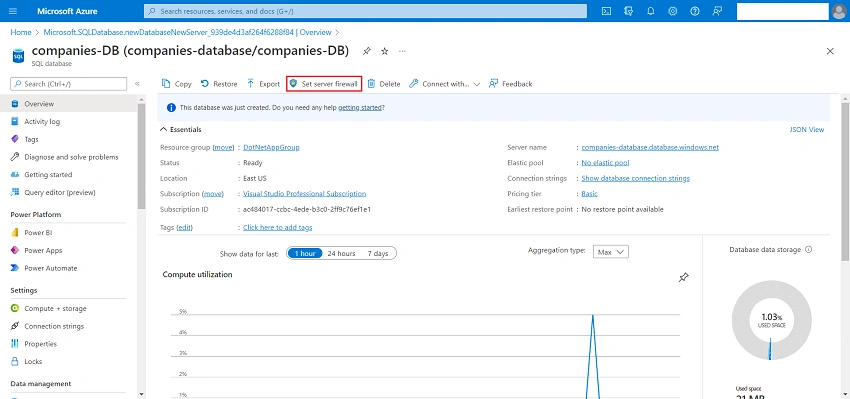Click Copy in the command bar
Image resolution: width=850 pixels, height=399 pixels.
[177, 84]
